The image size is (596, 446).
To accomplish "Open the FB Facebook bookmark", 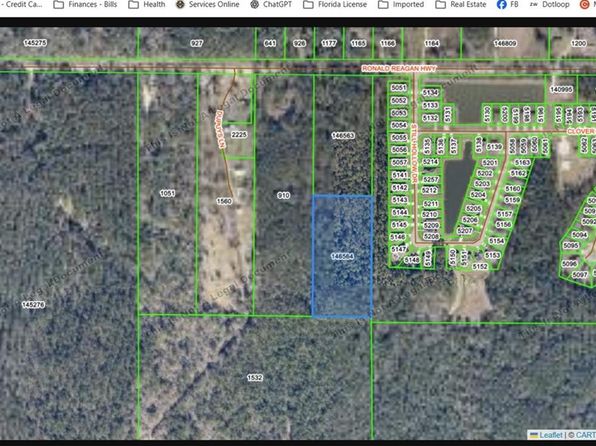I will coord(507,5).
